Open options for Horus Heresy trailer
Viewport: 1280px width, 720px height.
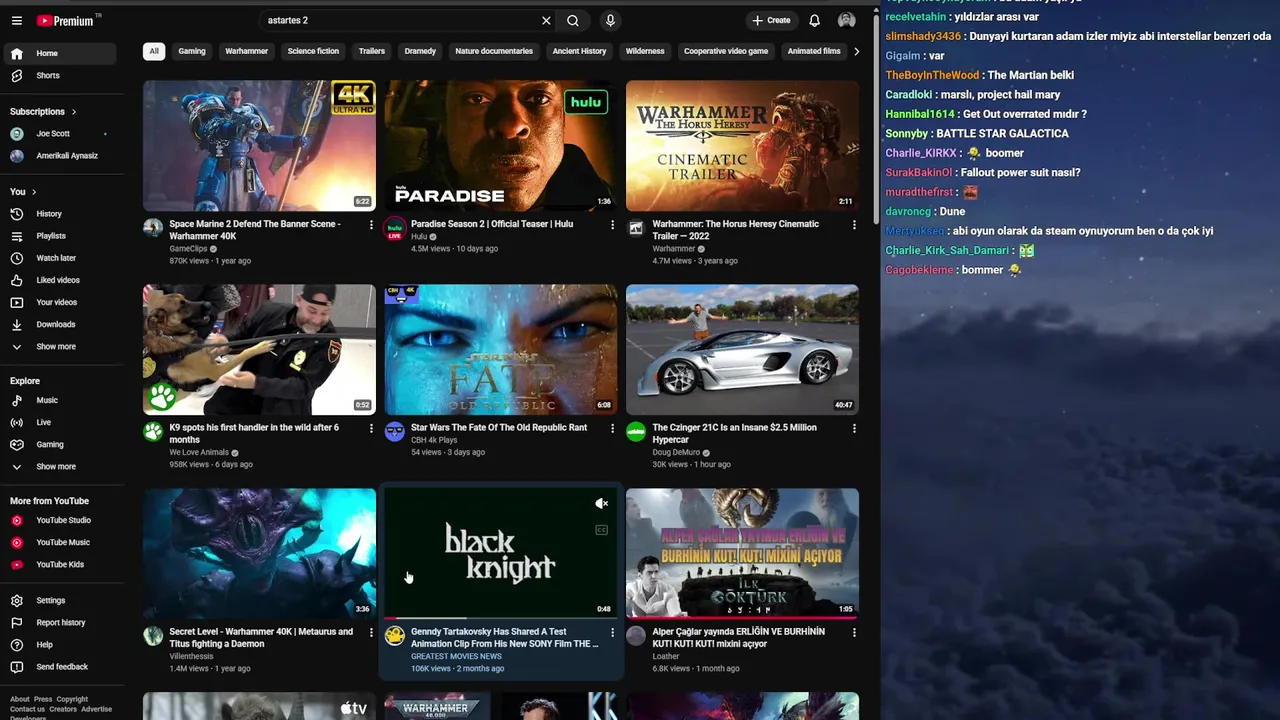click(854, 225)
